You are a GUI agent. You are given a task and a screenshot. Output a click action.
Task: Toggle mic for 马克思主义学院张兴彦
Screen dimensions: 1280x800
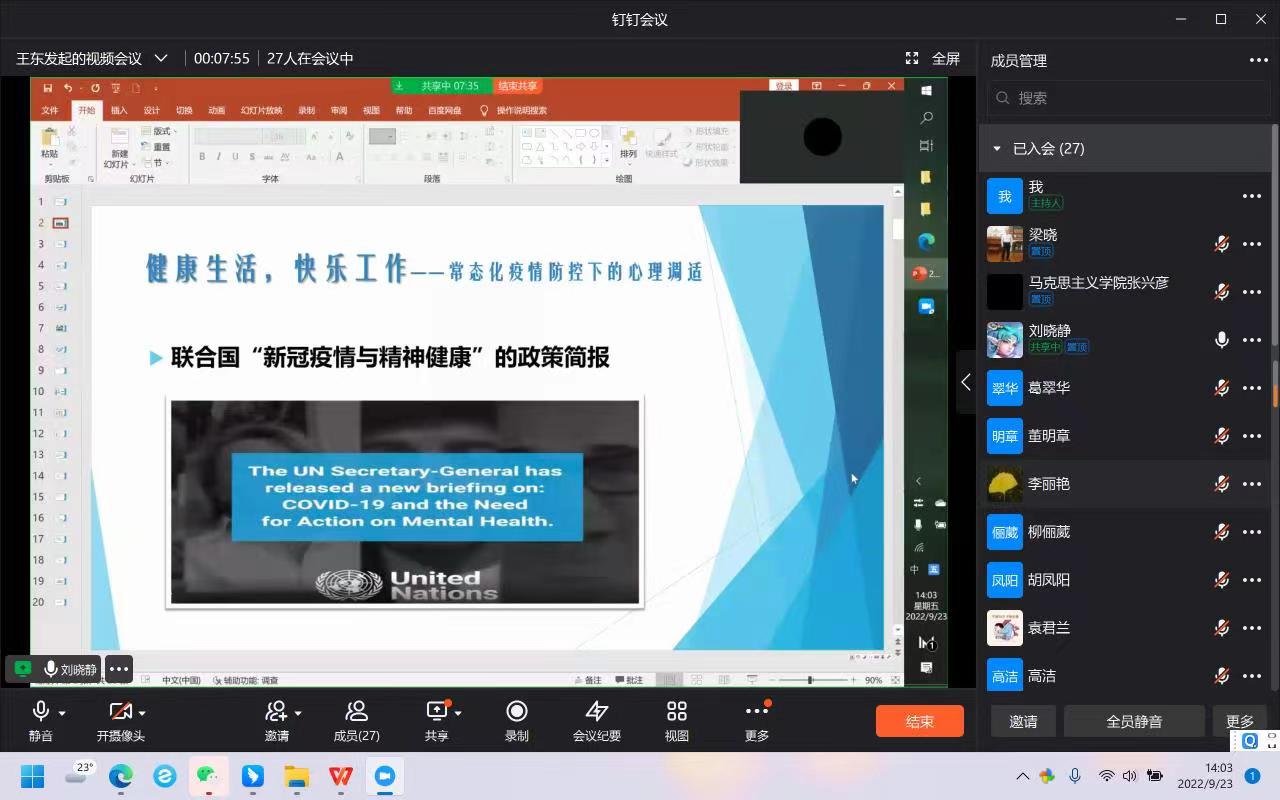(x=1222, y=292)
